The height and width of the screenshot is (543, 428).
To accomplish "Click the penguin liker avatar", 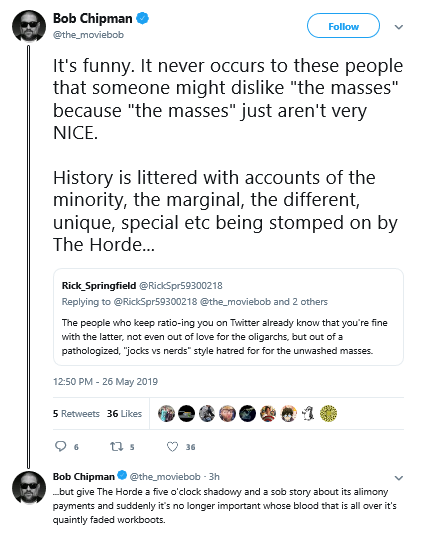I will point(308,413).
